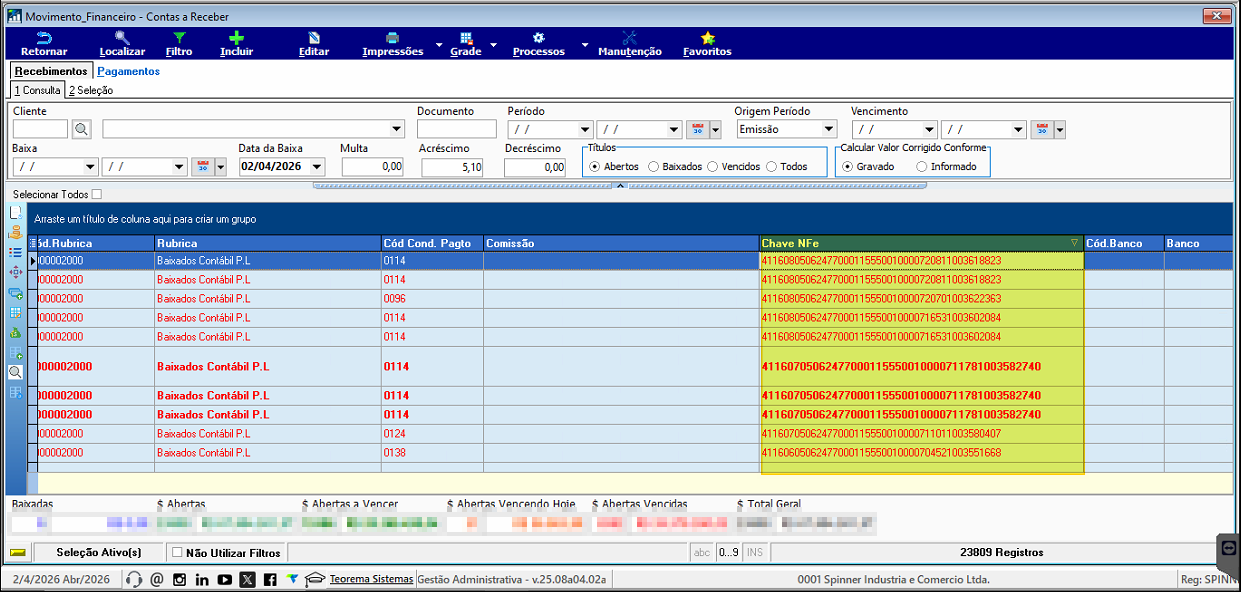
Task: Switch to the Pagamentos tab
Action: click(x=128, y=71)
